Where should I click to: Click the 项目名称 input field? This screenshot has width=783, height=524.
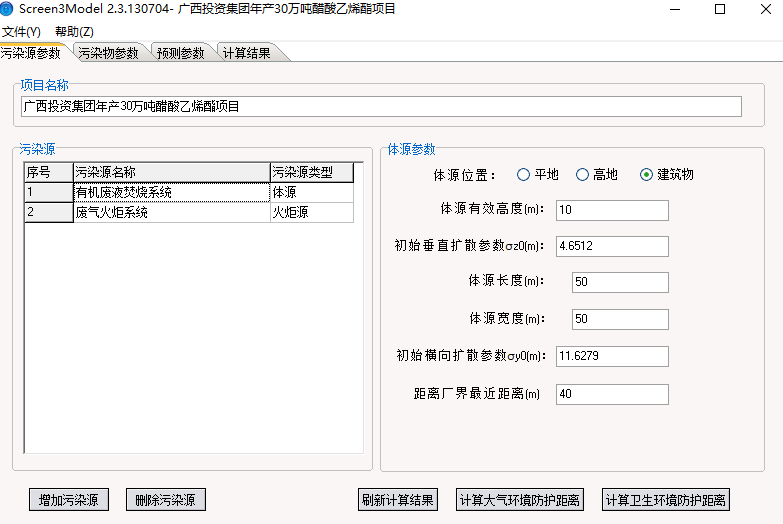click(382, 106)
